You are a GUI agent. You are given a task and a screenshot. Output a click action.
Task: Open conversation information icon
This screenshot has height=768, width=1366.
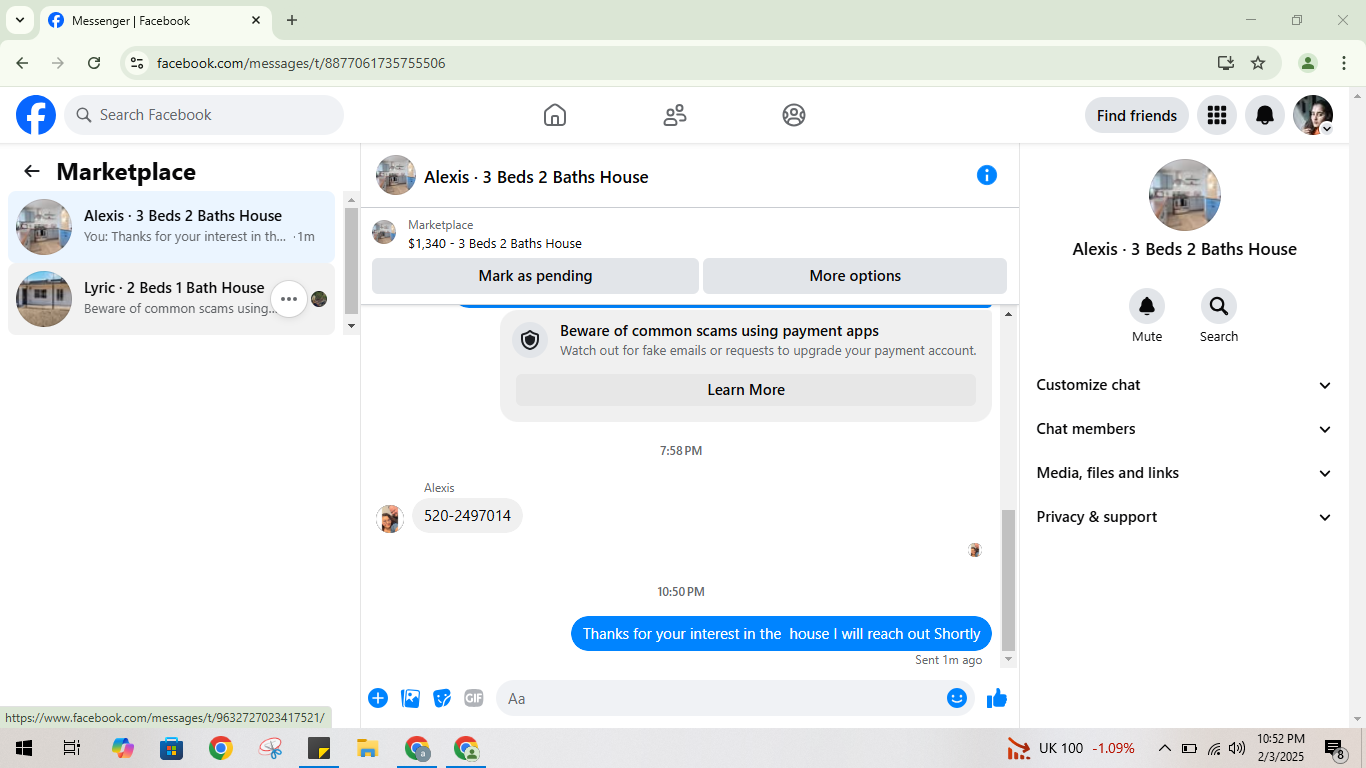(987, 175)
